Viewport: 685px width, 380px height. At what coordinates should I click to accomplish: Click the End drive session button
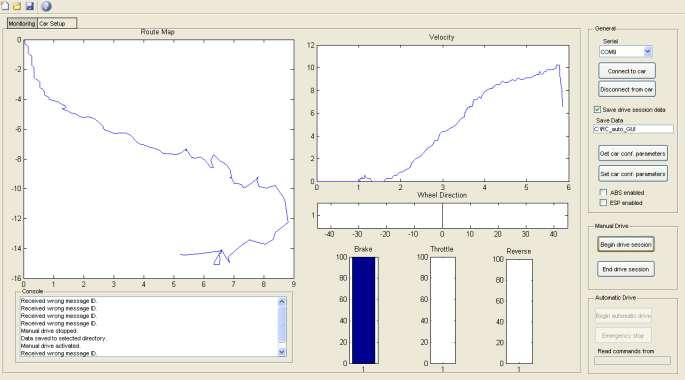[626, 269]
